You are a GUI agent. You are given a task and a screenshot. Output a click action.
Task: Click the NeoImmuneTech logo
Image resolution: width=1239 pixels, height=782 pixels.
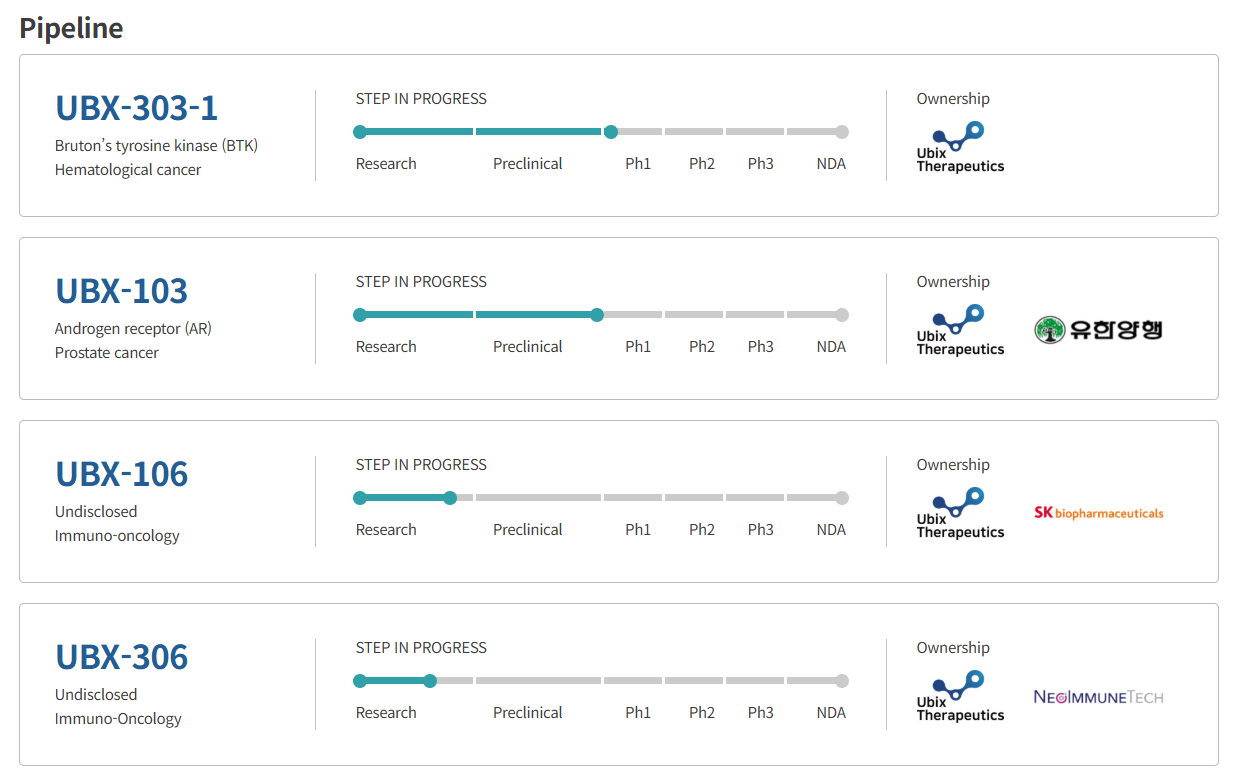tap(1098, 697)
